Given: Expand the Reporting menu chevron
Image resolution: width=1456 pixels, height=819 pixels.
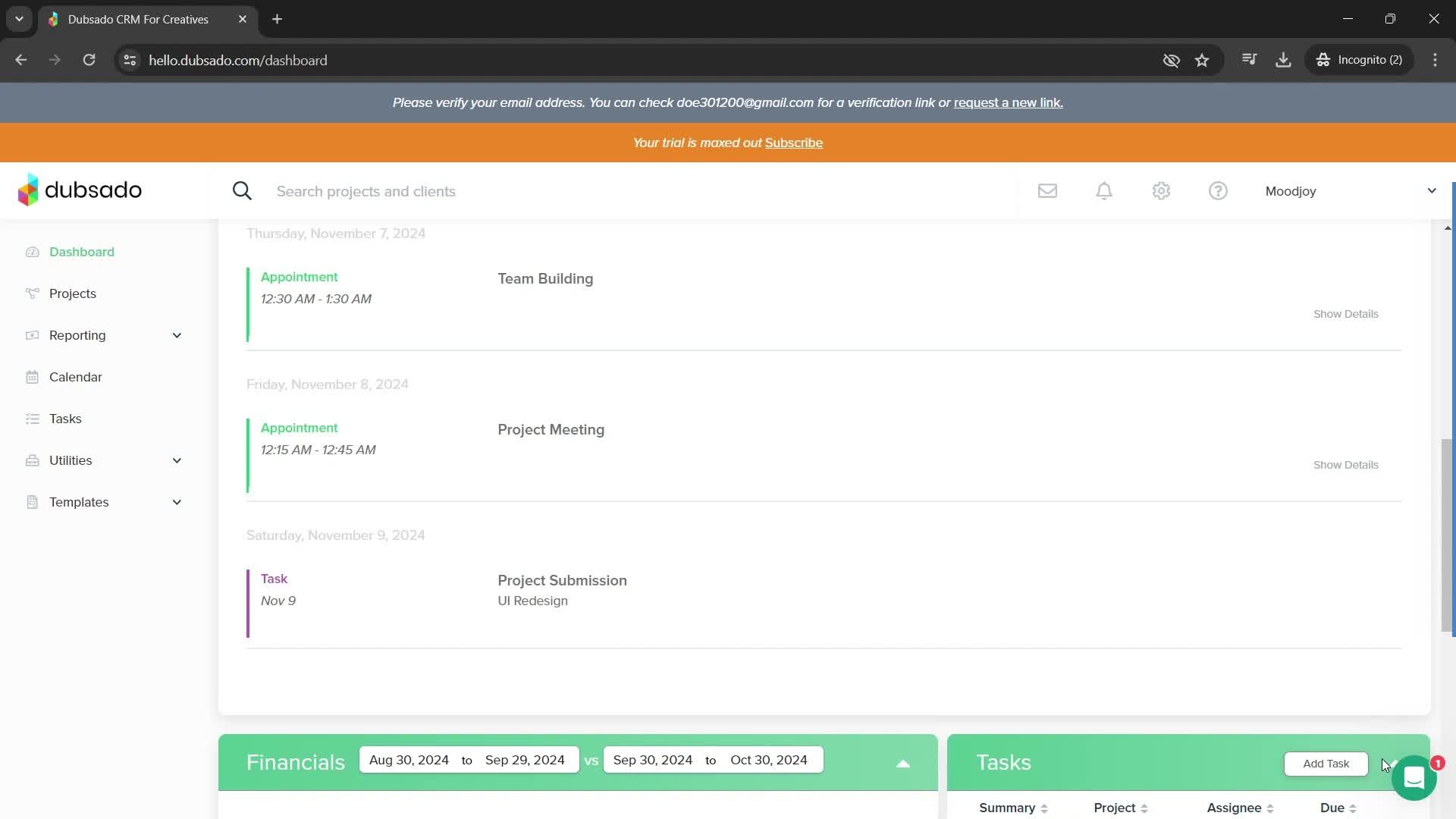Looking at the screenshot, I should (177, 335).
